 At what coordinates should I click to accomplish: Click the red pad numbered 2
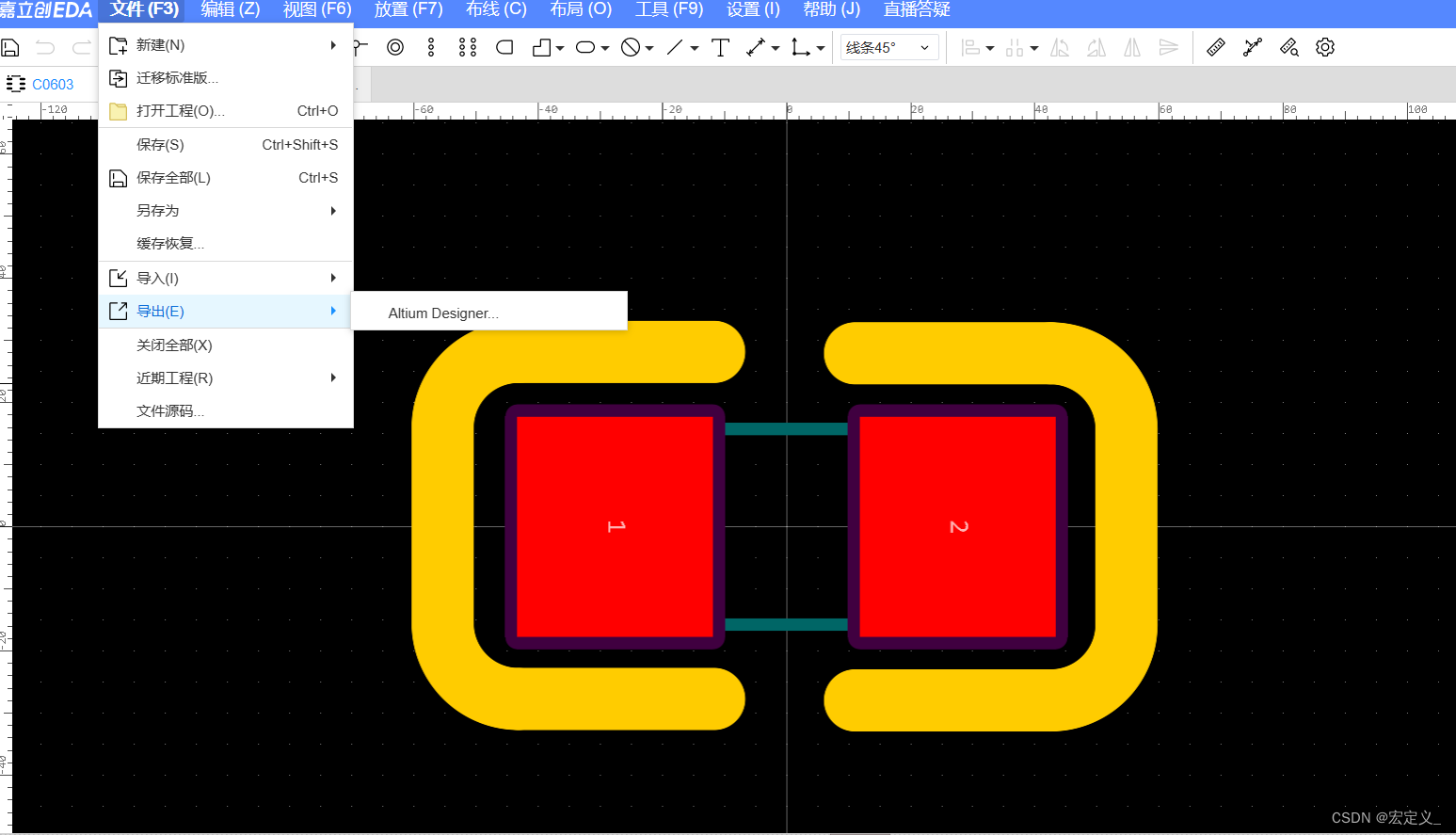[958, 526]
